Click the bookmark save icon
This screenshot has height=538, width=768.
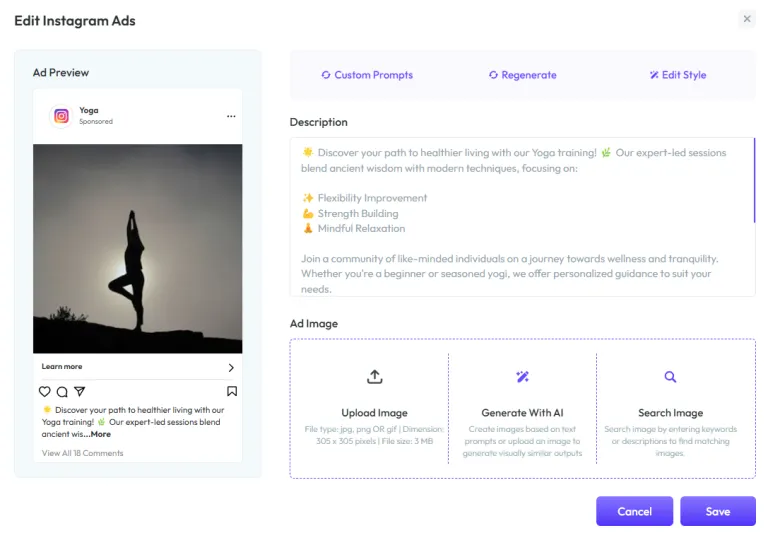232,391
